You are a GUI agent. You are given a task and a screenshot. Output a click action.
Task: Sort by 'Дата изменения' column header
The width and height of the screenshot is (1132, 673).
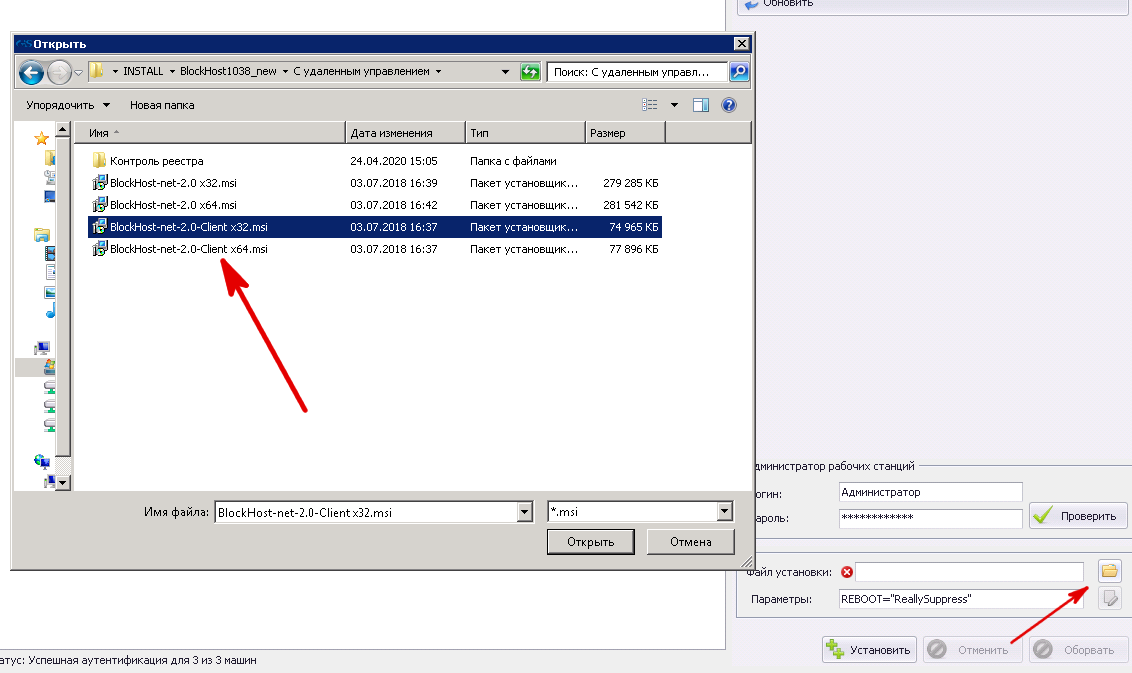pos(406,133)
